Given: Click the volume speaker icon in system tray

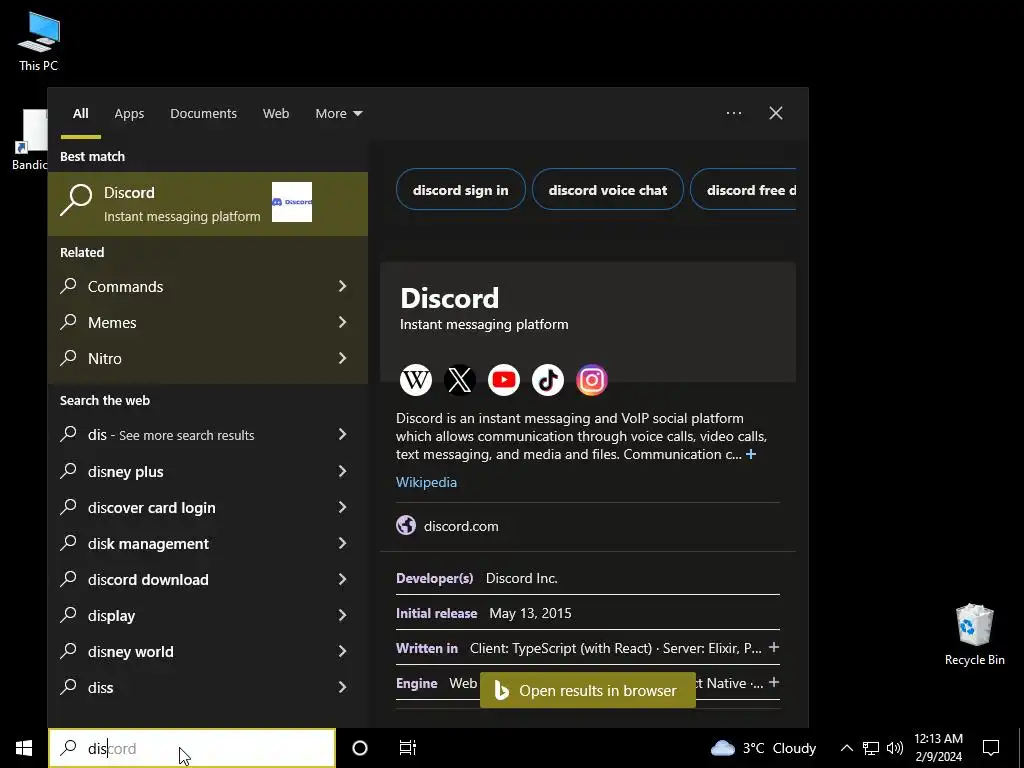Looking at the screenshot, I should 895,748.
